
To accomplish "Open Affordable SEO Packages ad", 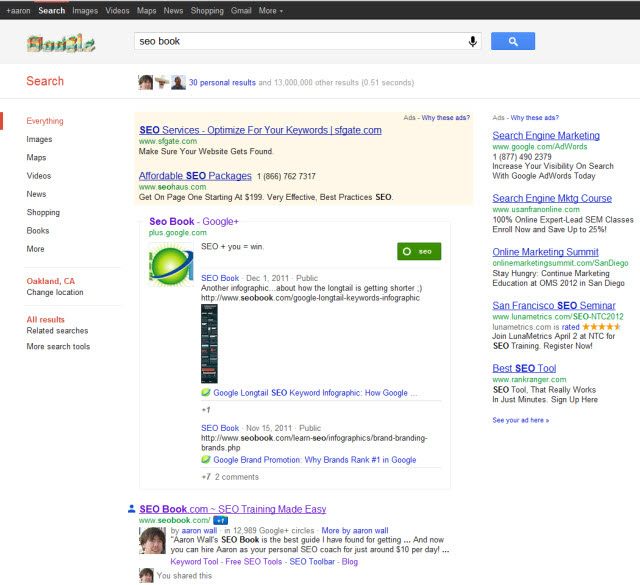I will [195, 176].
